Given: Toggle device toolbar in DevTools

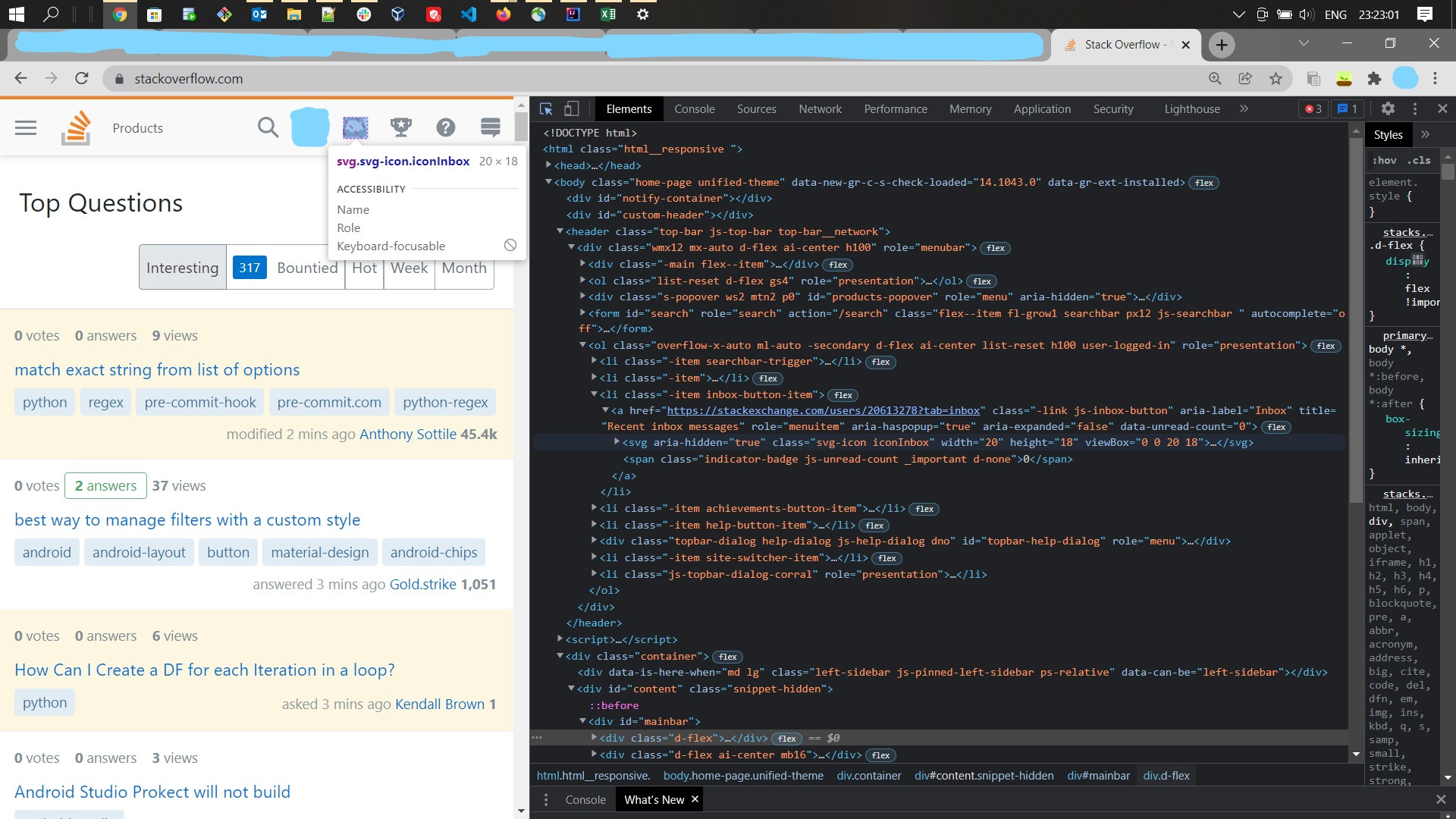Looking at the screenshot, I should pos(572,109).
